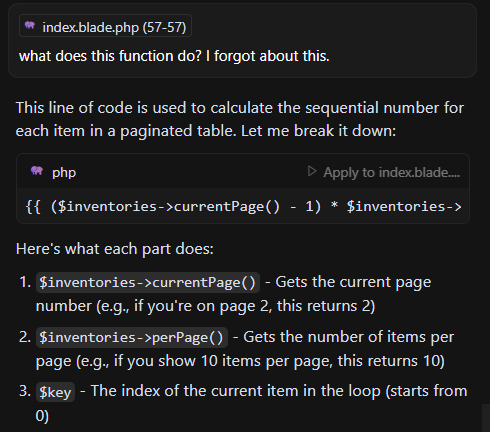The width and height of the screenshot is (490, 432).
Task: Click the opening curly braces in code block
Action: click(x=33, y=207)
